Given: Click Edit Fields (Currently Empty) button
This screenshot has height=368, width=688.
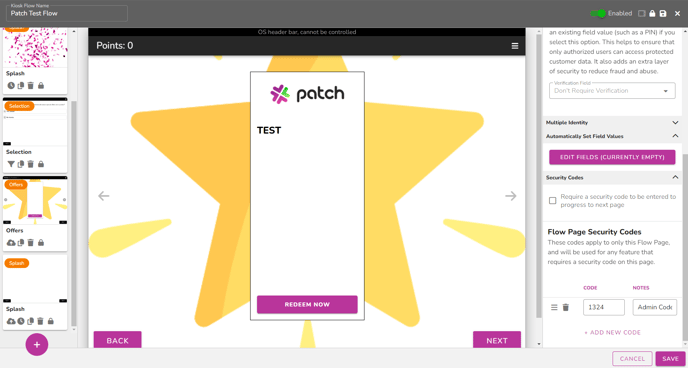Looking at the screenshot, I should coord(612,157).
